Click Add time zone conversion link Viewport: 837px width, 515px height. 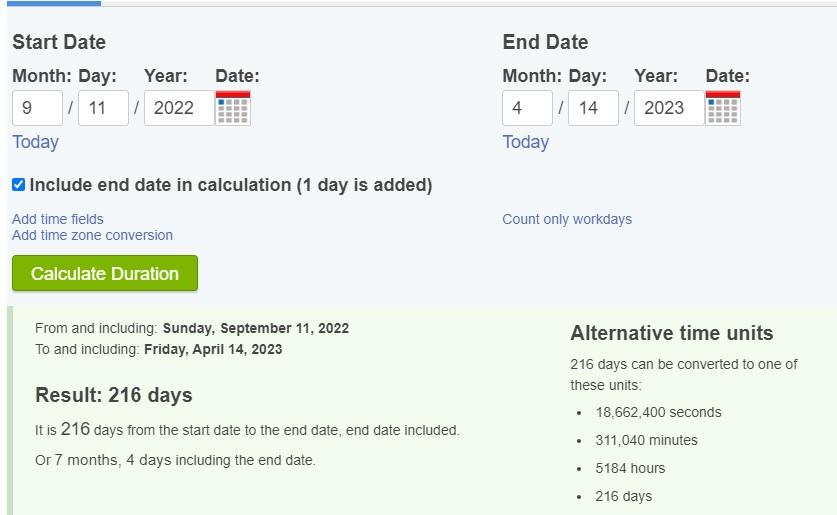(92, 235)
